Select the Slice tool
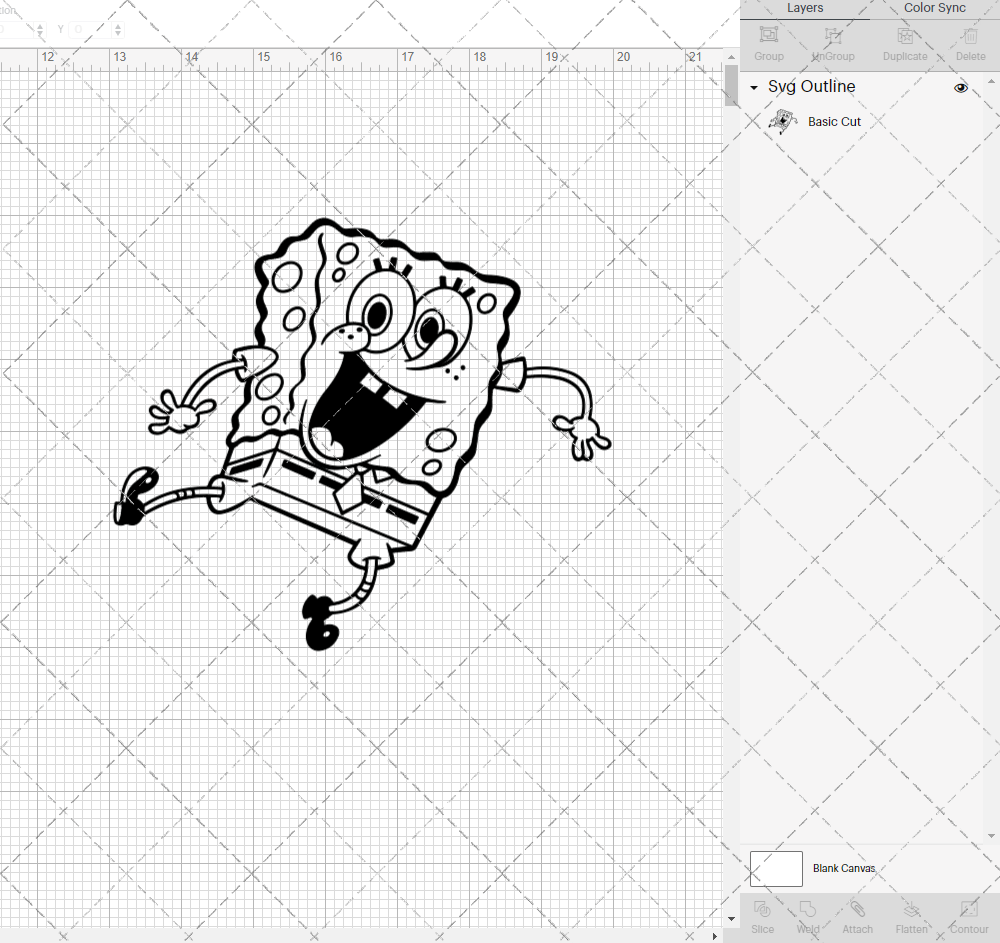1000x943 pixels. click(762, 909)
